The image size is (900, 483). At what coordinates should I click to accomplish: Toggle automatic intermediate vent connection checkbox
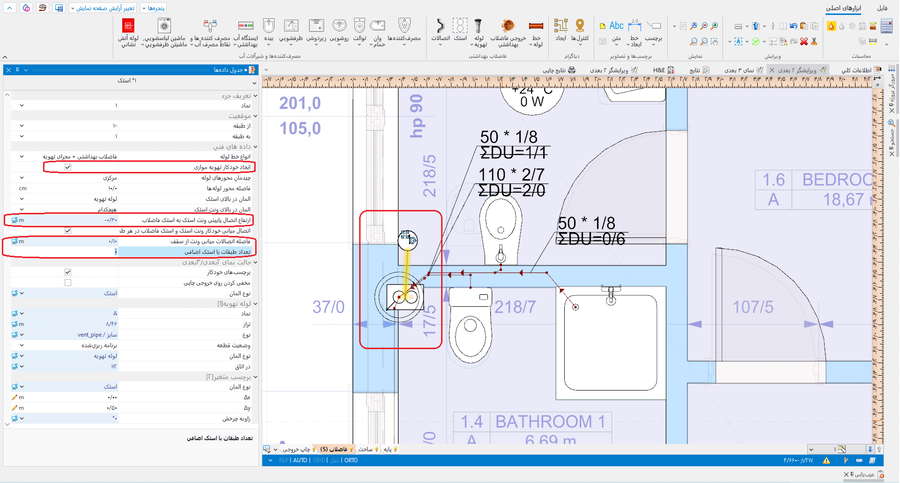[68, 230]
